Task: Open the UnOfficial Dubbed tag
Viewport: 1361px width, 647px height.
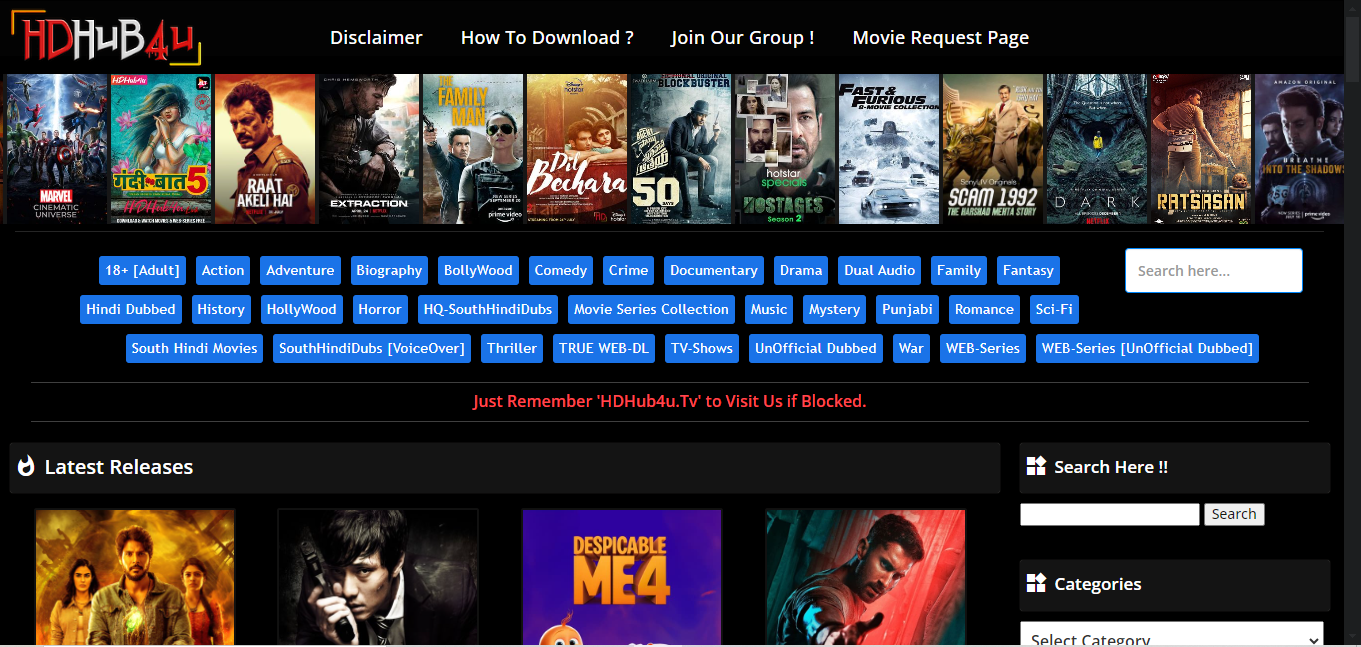Action: click(816, 348)
